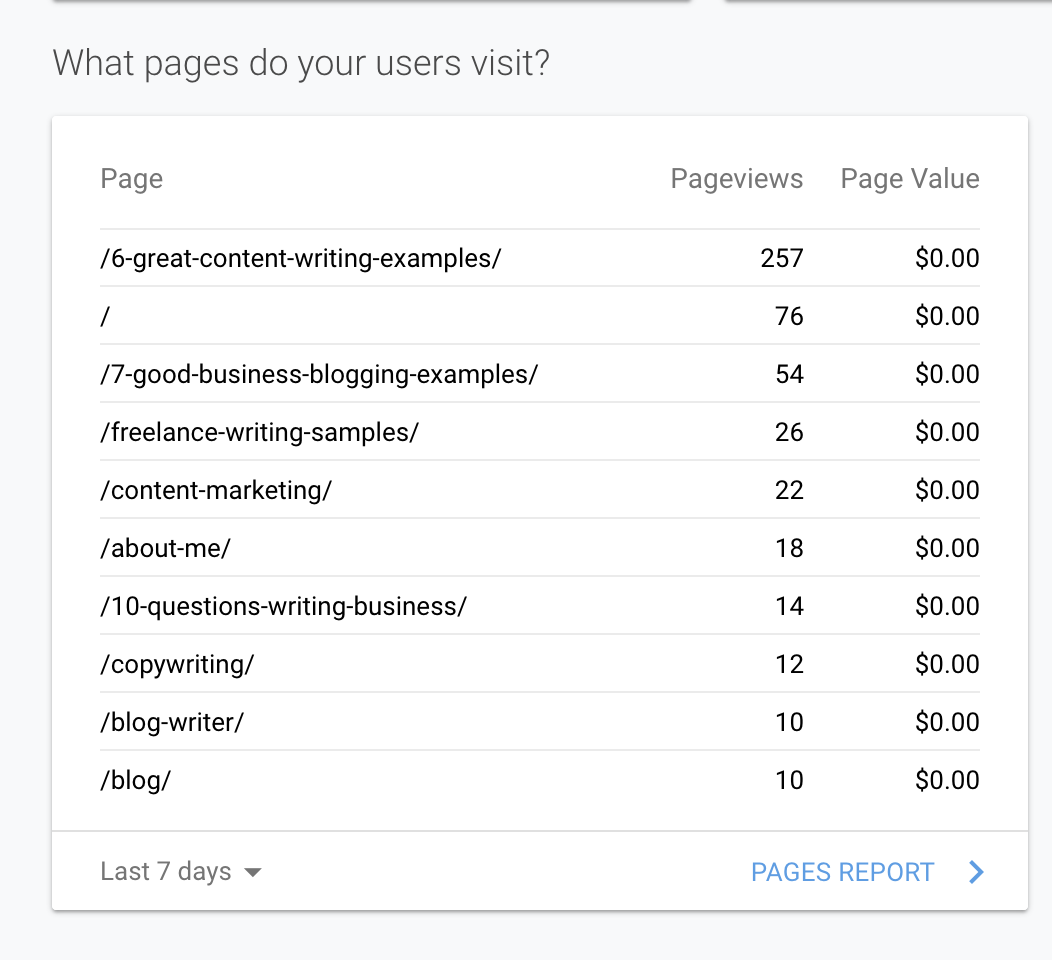This screenshot has height=960, width=1052.
Task: Select the /blog-writer/ page entry
Action: point(174,722)
